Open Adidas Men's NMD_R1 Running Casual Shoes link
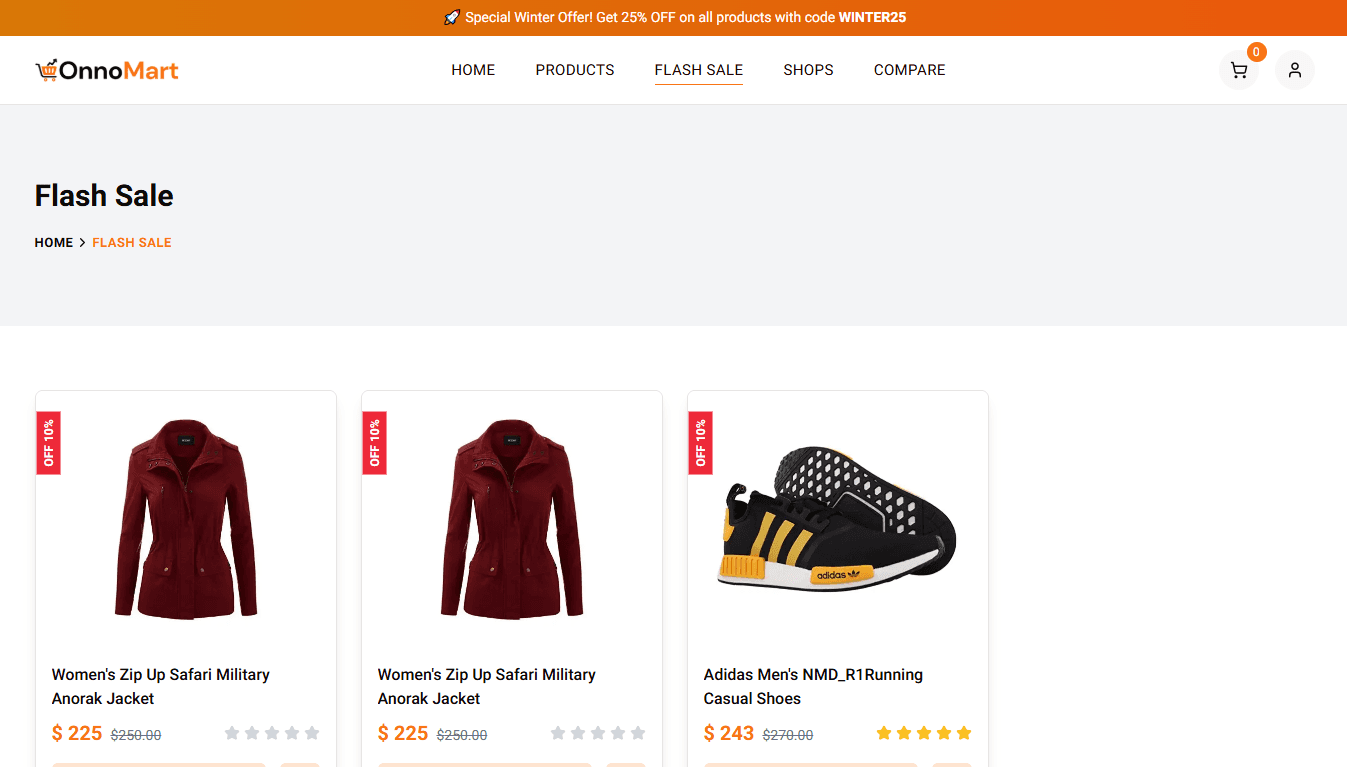 tap(813, 686)
